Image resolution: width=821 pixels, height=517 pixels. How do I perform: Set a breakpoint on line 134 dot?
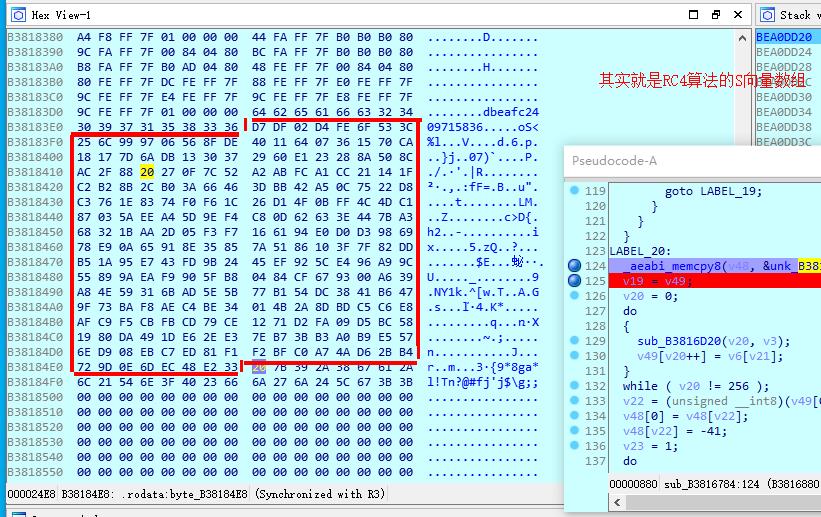point(574,415)
